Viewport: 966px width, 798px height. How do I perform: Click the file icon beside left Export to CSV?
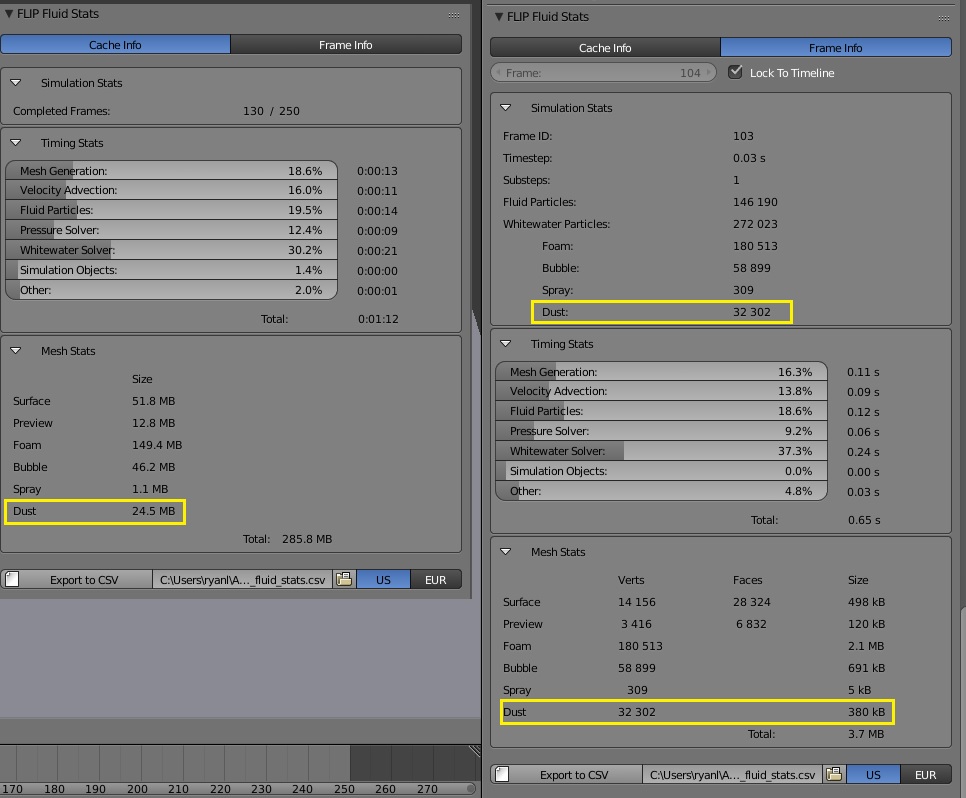(10, 579)
